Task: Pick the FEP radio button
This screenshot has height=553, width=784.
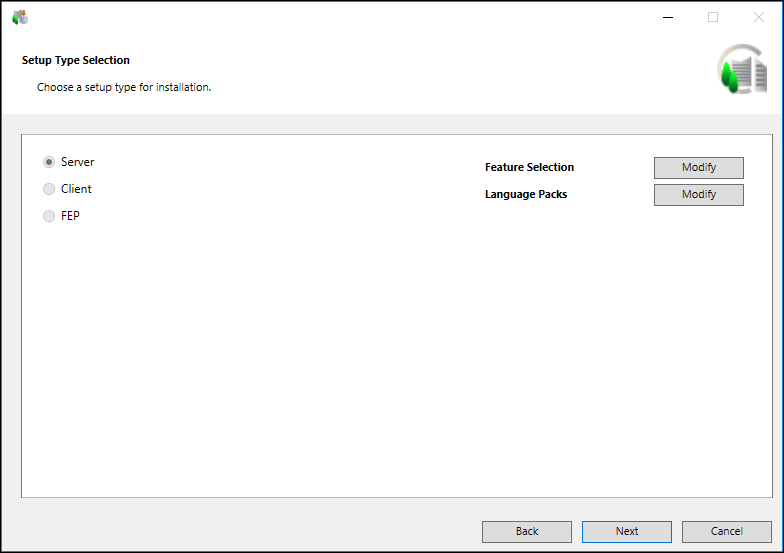Action: click(x=49, y=216)
